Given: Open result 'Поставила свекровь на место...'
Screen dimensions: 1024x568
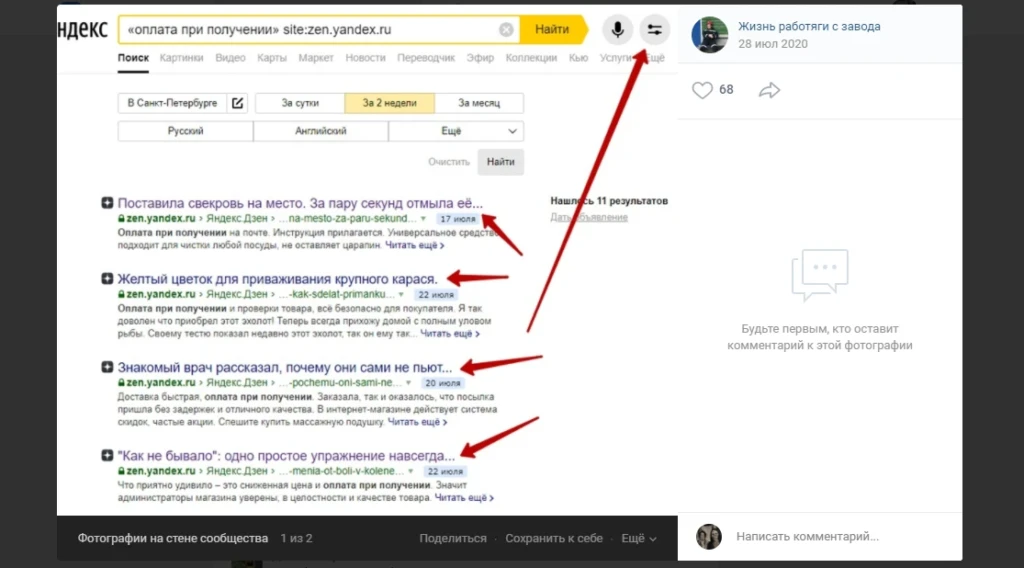Looking at the screenshot, I should 300,203.
